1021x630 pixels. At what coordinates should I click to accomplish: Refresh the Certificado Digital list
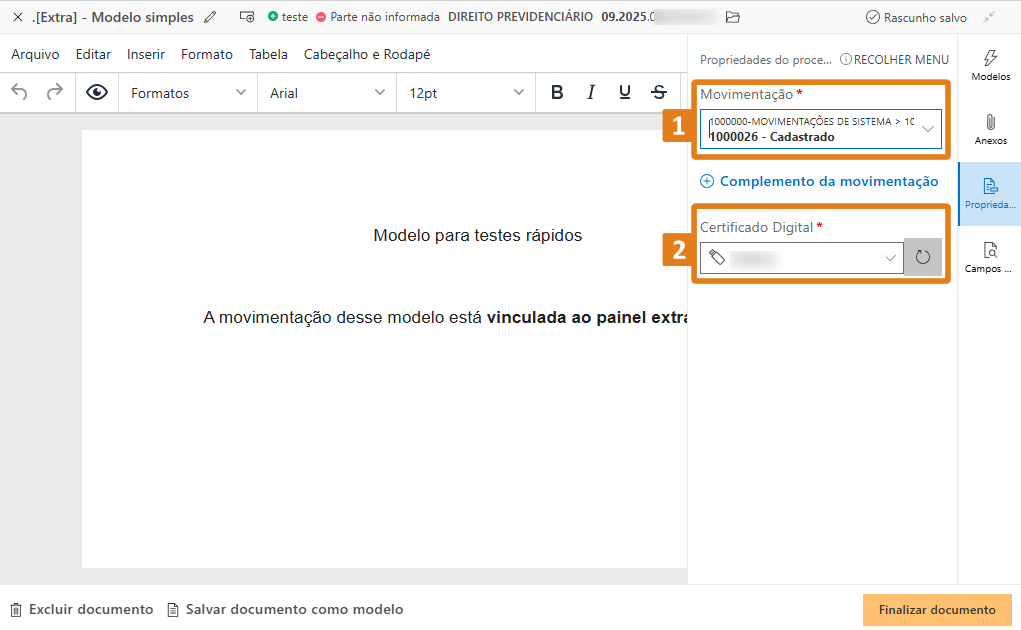(922, 257)
